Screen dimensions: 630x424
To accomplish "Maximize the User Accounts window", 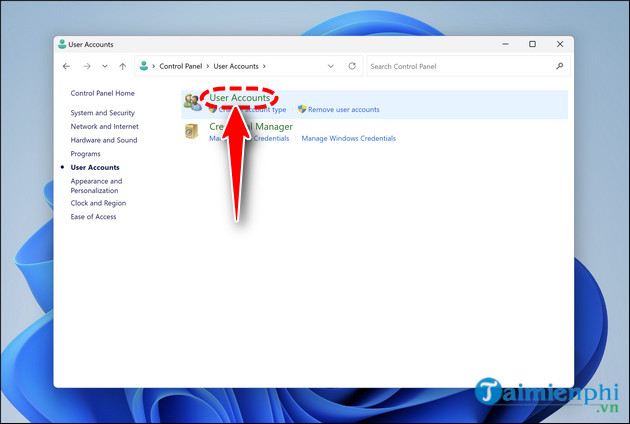I will tap(532, 44).
